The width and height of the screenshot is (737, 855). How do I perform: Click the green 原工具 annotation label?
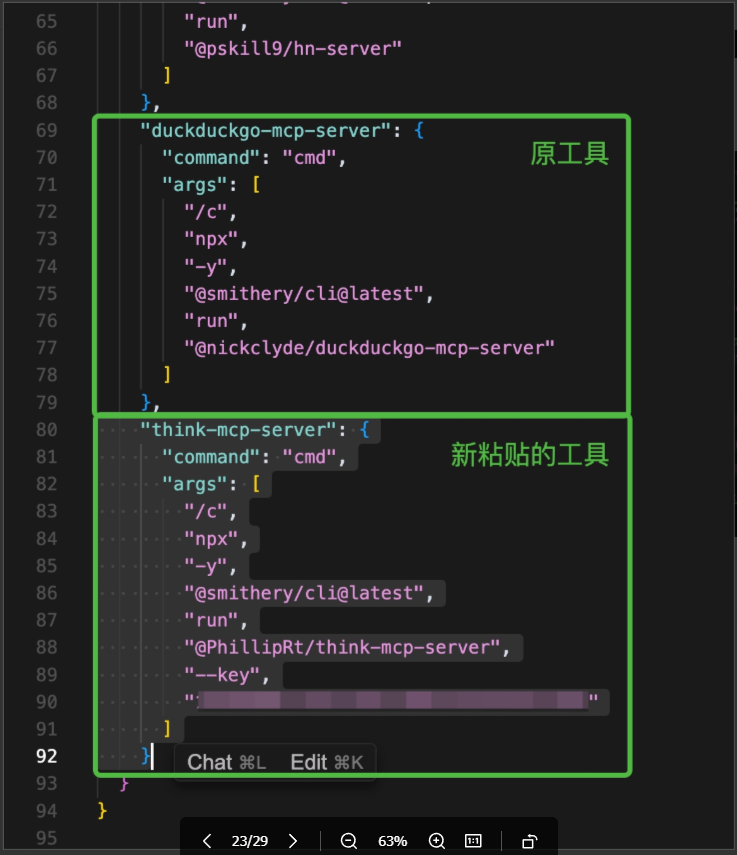(x=569, y=155)
